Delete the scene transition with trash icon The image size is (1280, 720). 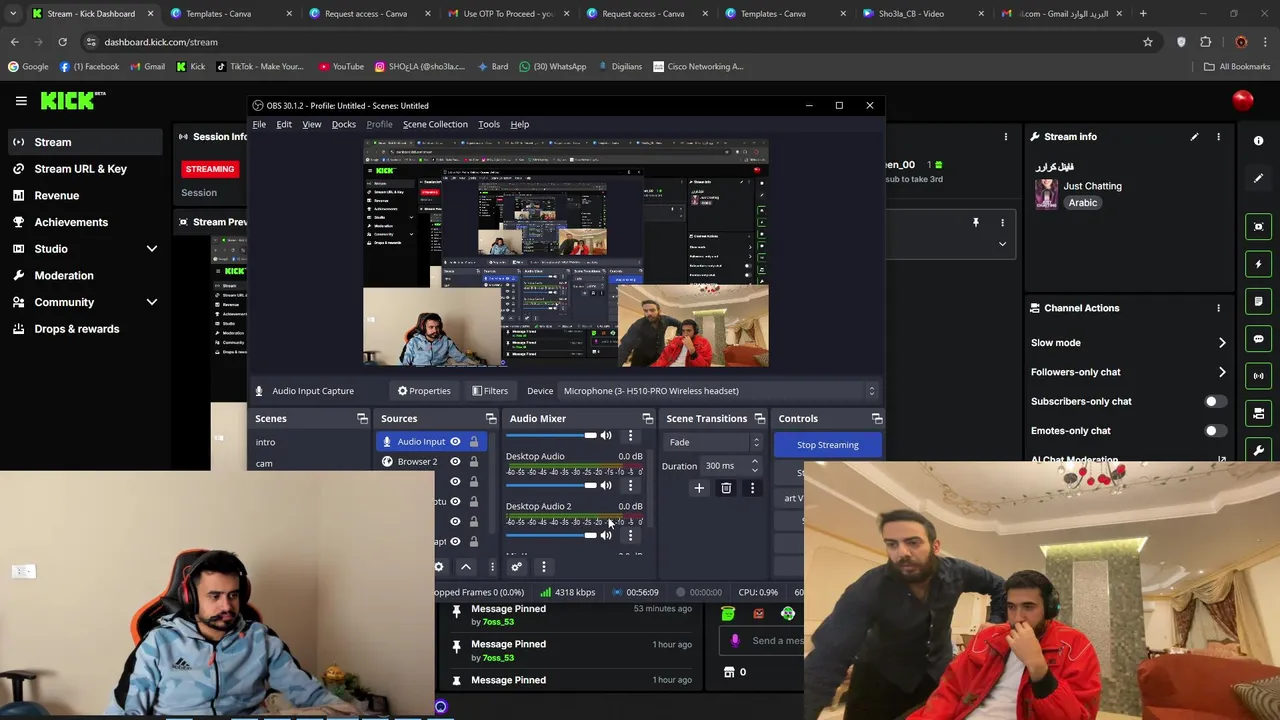[x=726, y=488]
